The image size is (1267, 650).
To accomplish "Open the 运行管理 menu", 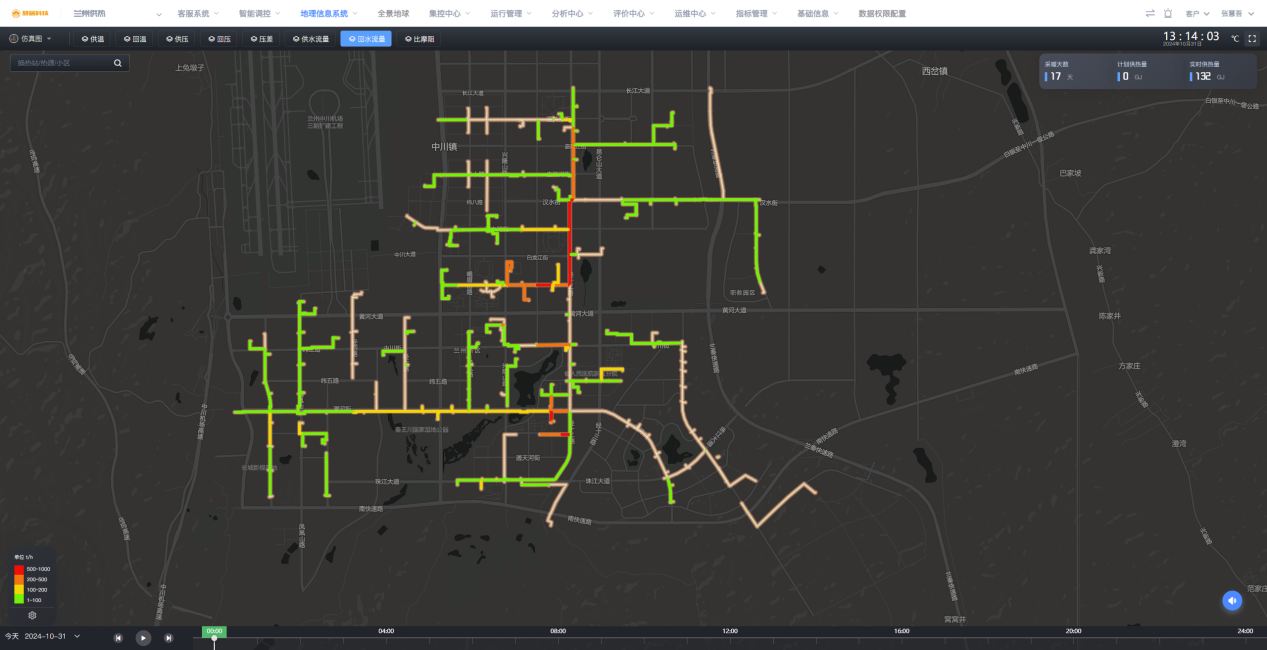I will tap(511, 14).
